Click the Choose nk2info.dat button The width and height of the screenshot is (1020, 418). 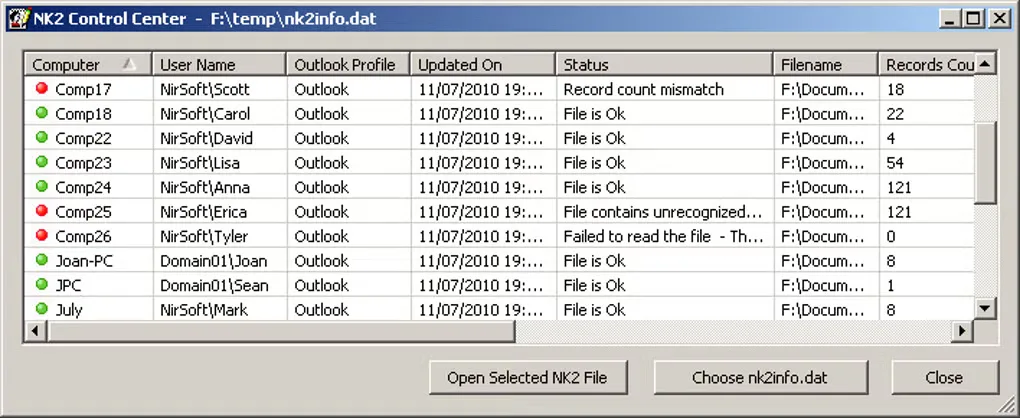[760, 378]
